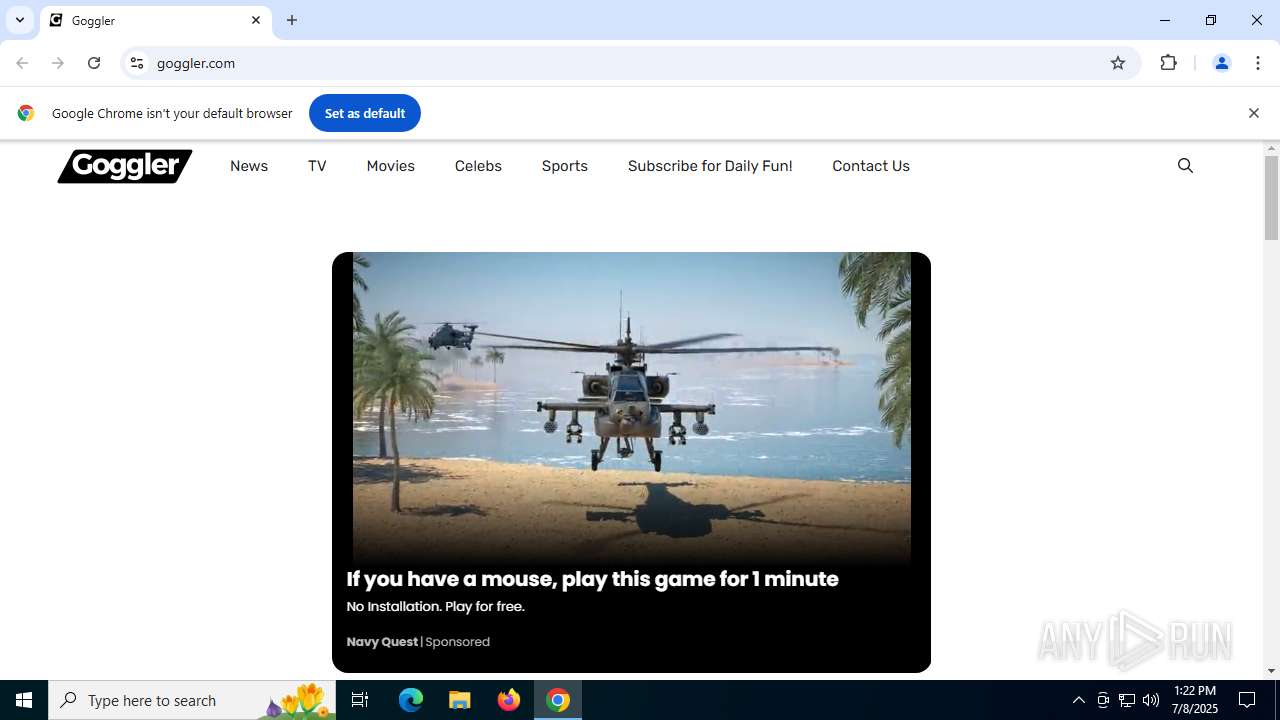
Task: Click scrollbar down arrow
Action: 1271,671
